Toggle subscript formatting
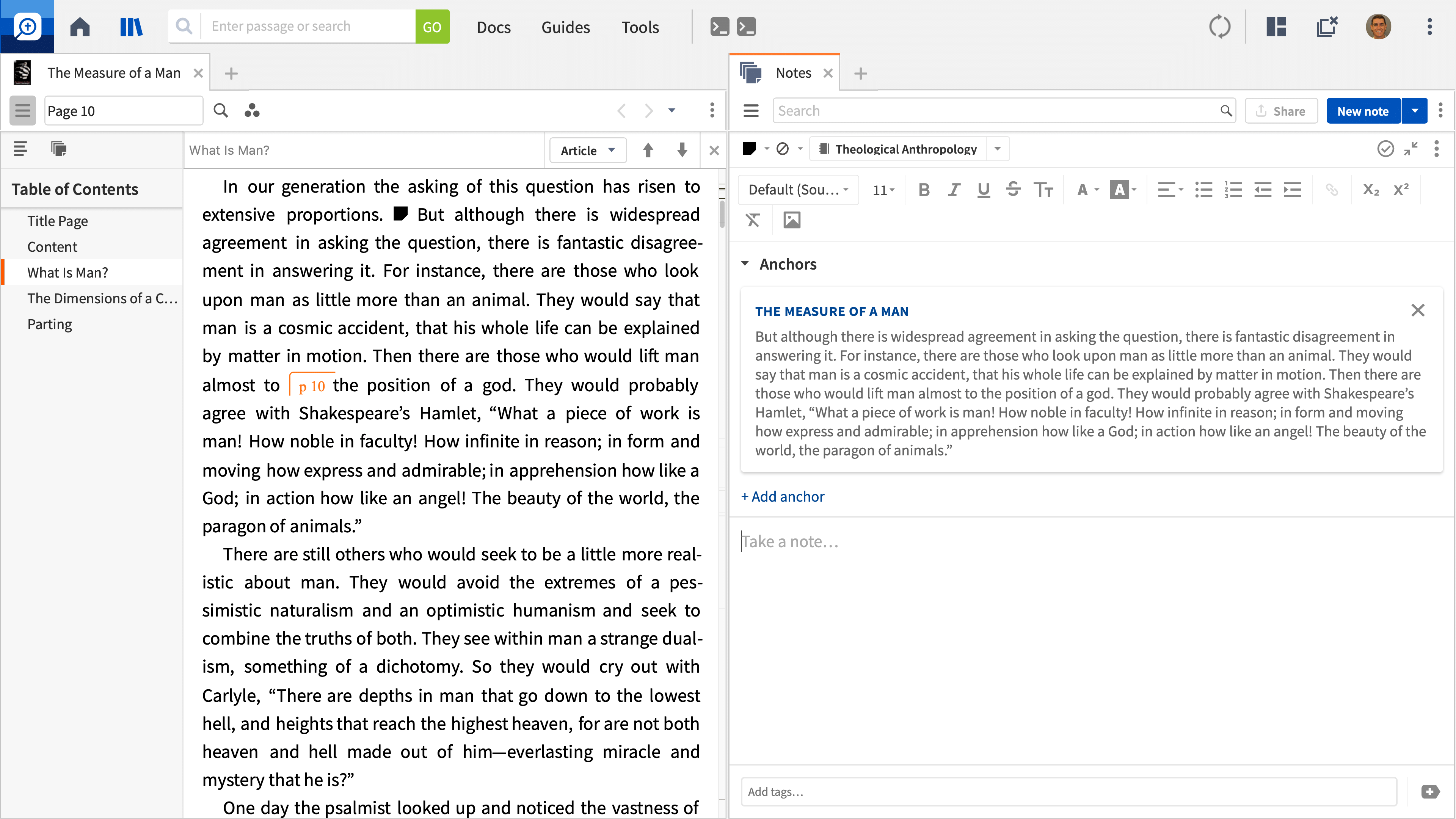The width and height of the screenshot is (1456, 819). click(x=1371, y=189)
